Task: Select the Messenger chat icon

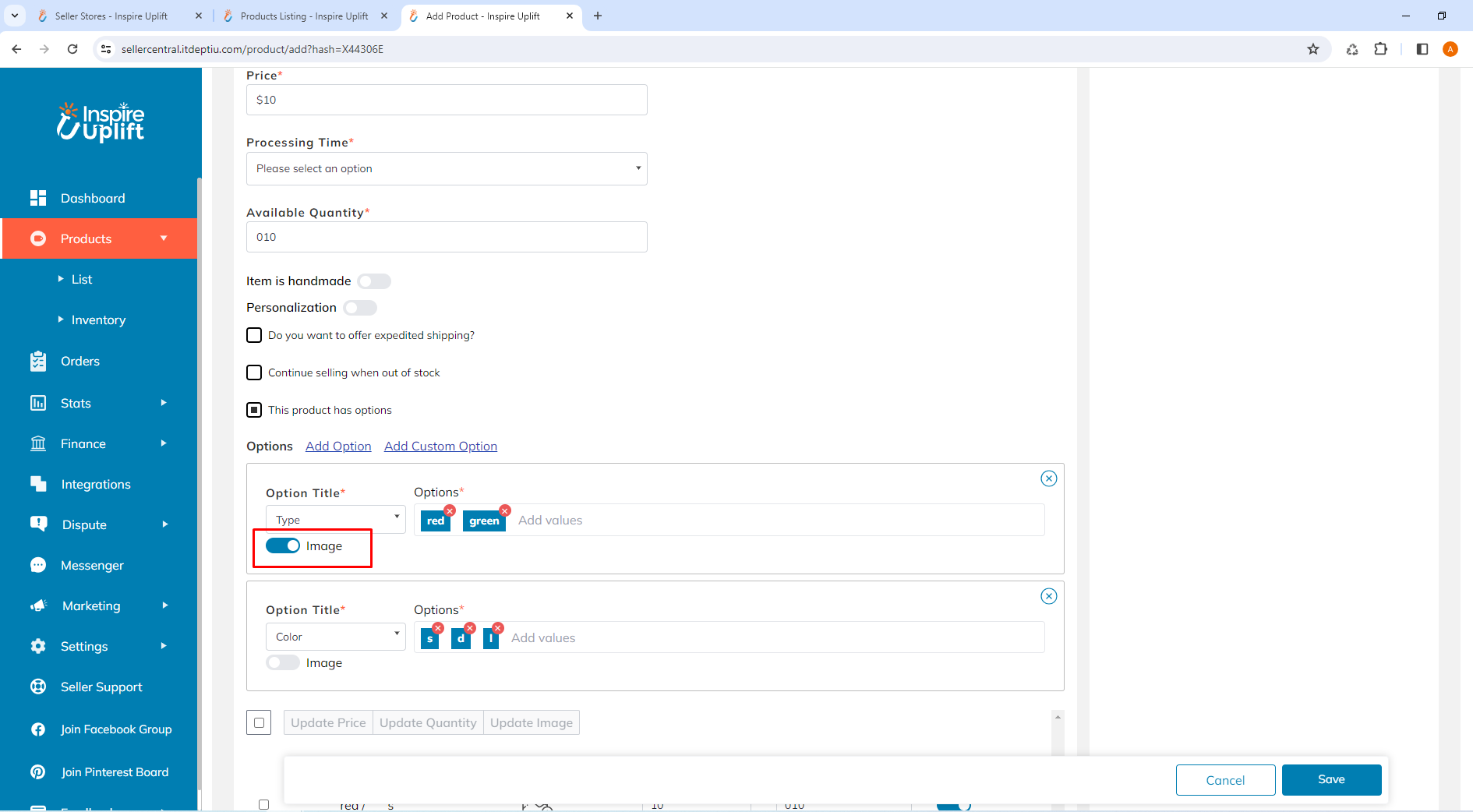Action: pyautogui.click(x=38, y=565)
